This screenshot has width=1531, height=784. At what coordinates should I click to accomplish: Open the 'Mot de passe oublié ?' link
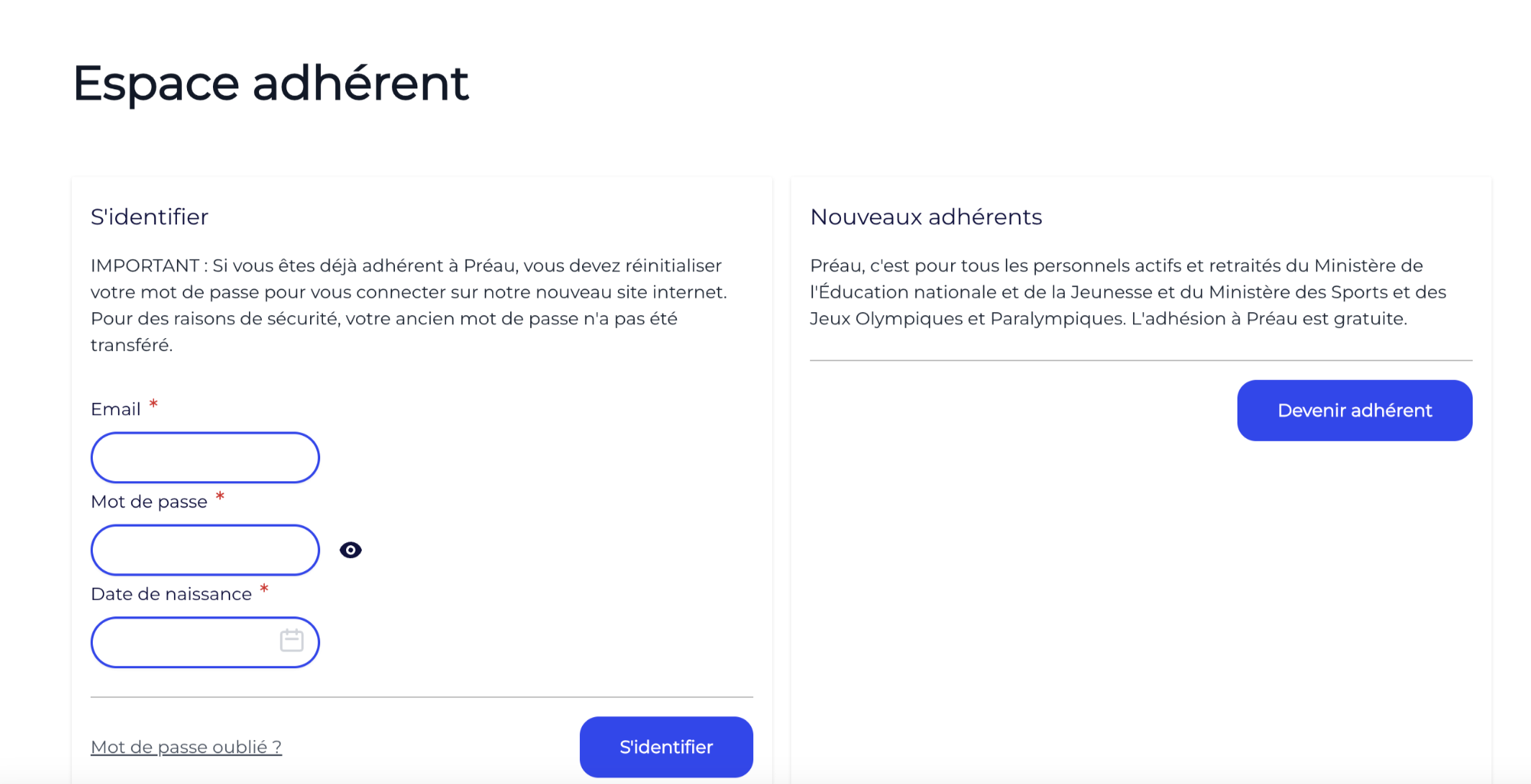click(x=186, y=747)
